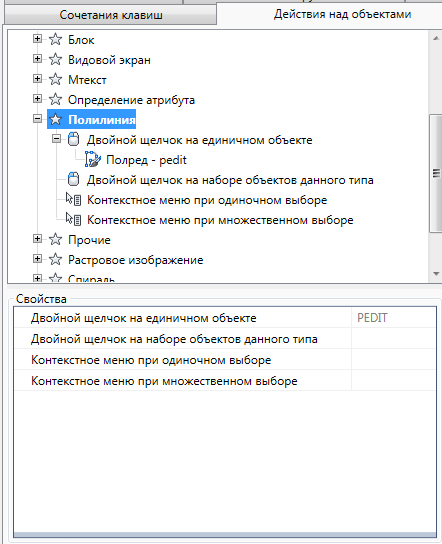
Task: Collapse the Полилиния tree node
Action: [x=37, y=119]
